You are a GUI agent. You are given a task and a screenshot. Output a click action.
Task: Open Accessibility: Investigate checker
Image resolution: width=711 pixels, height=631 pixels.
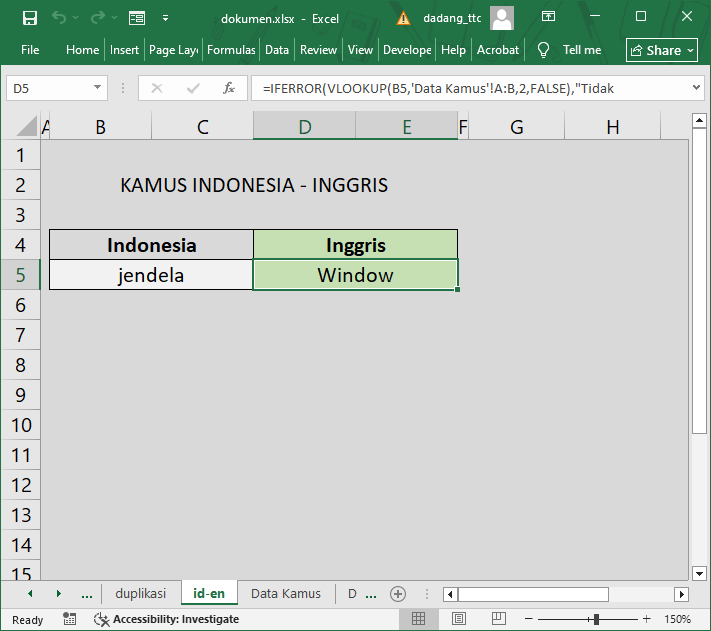coord(166,619)
